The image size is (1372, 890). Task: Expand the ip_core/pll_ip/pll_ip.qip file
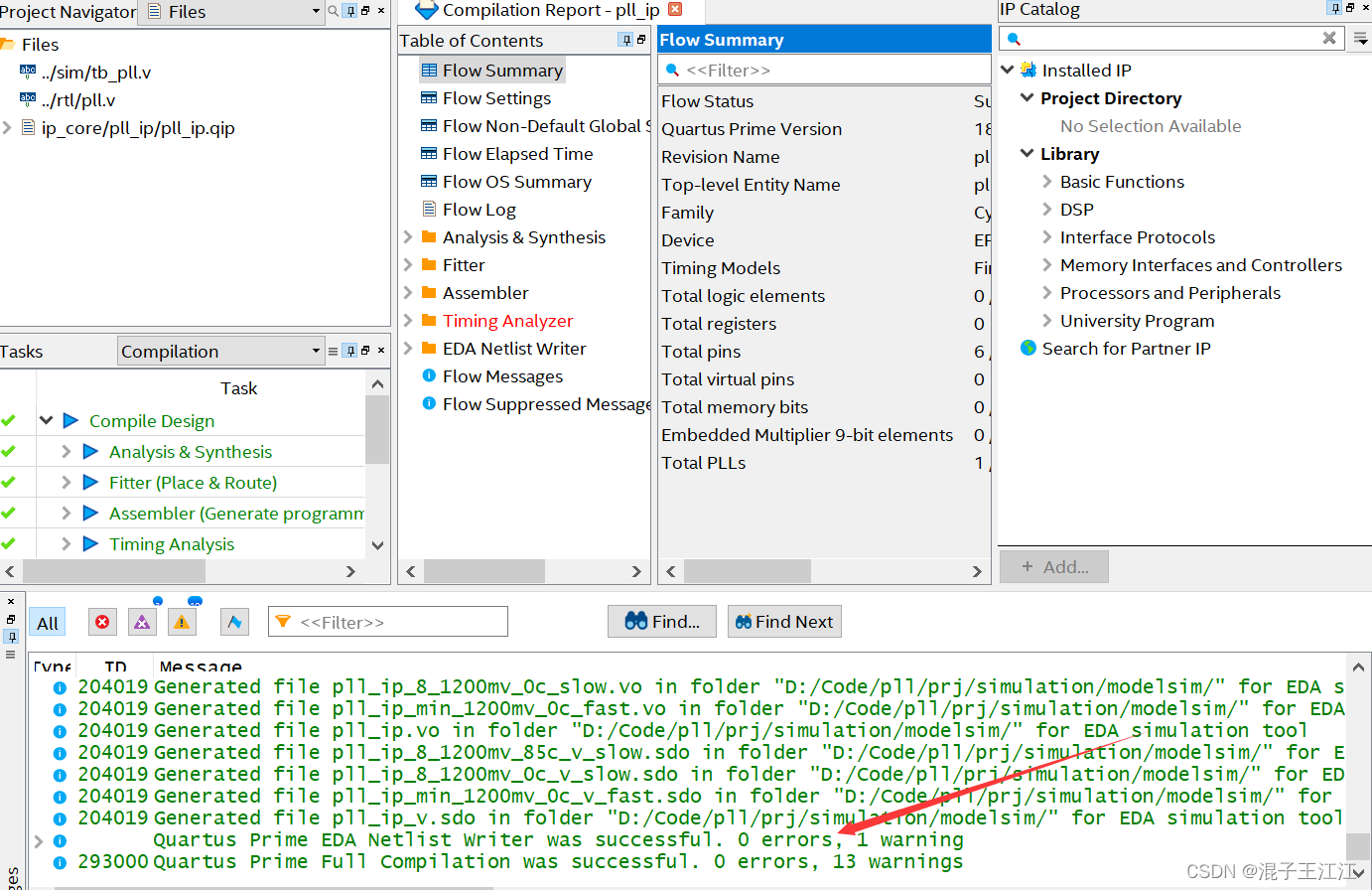coord(7,127)
